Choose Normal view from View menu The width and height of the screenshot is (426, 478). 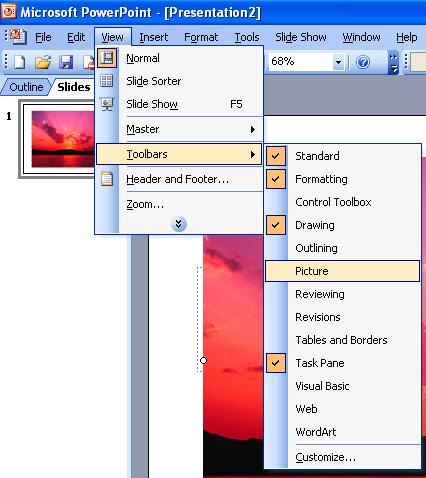pyautogui.click(x=179, y=58)
